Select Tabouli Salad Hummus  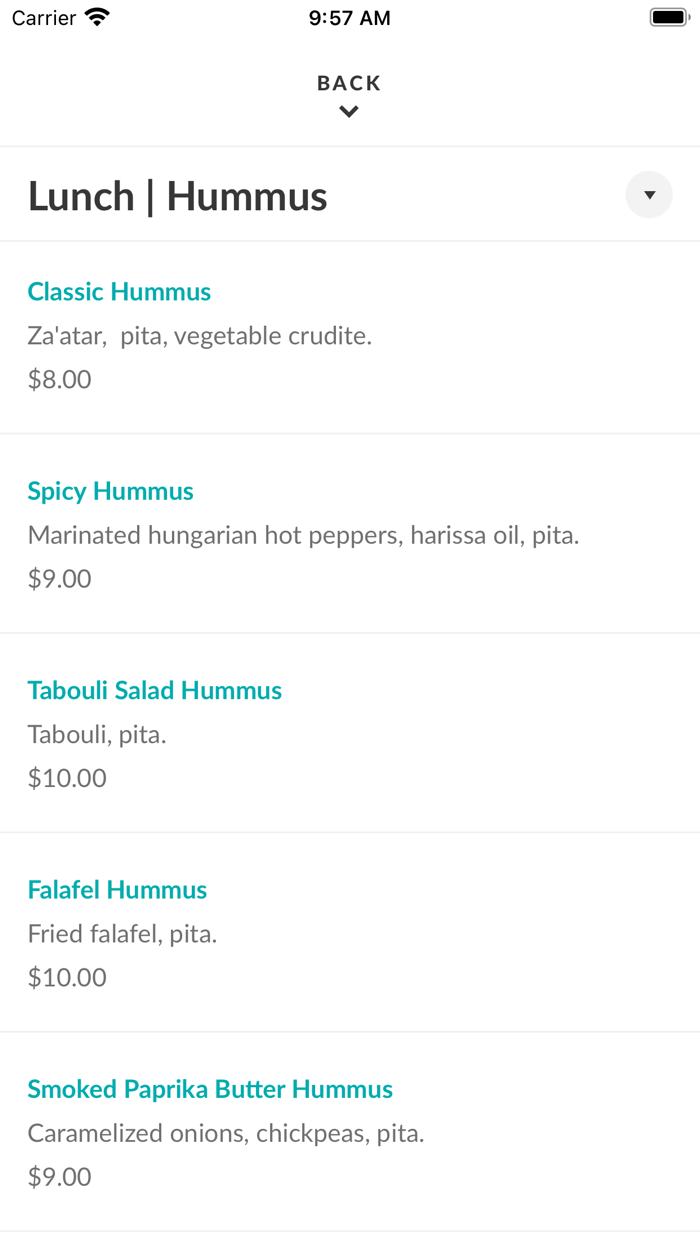coord(154,690)
